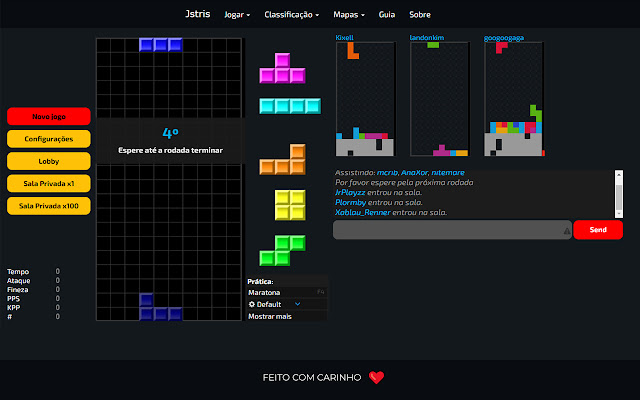Open googoogaga player profile link
640x400 pixels.
click(x=504, y=38)
